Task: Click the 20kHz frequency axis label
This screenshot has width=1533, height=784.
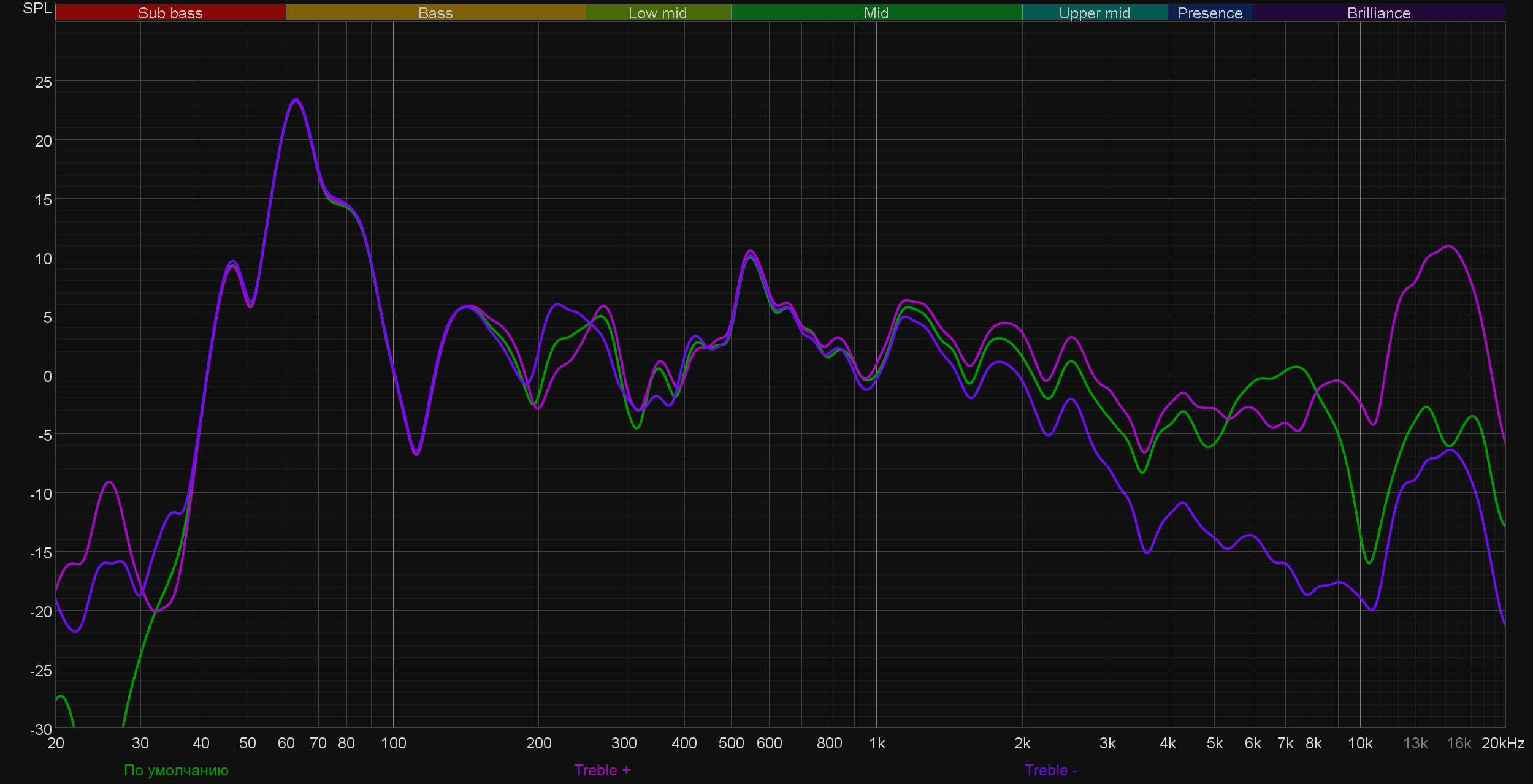Action: pos(1502,743)
